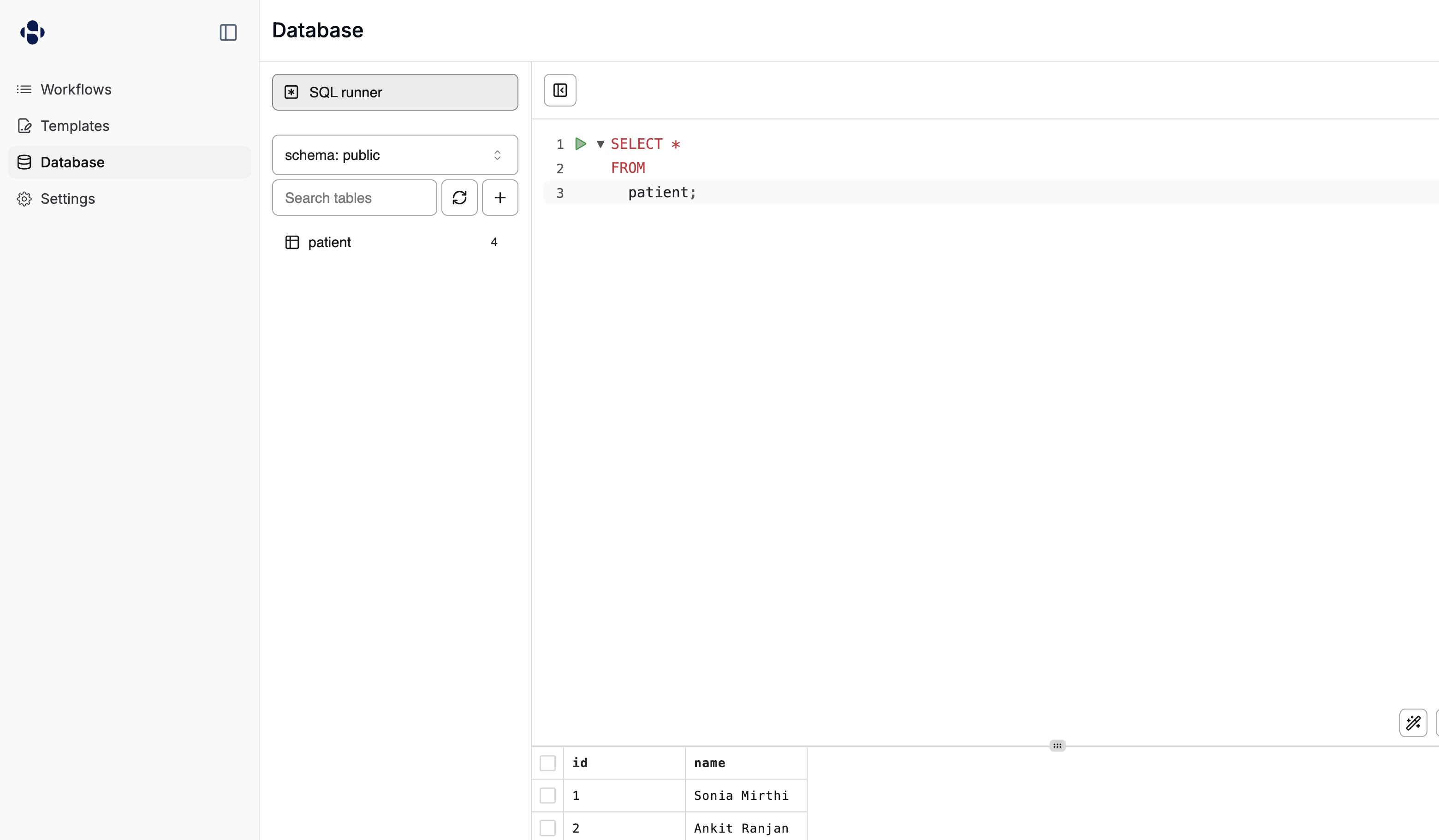The height and width of the screenshot is (840, 1439).
Task: Focus the Search tables field
Action: point(354,198)
